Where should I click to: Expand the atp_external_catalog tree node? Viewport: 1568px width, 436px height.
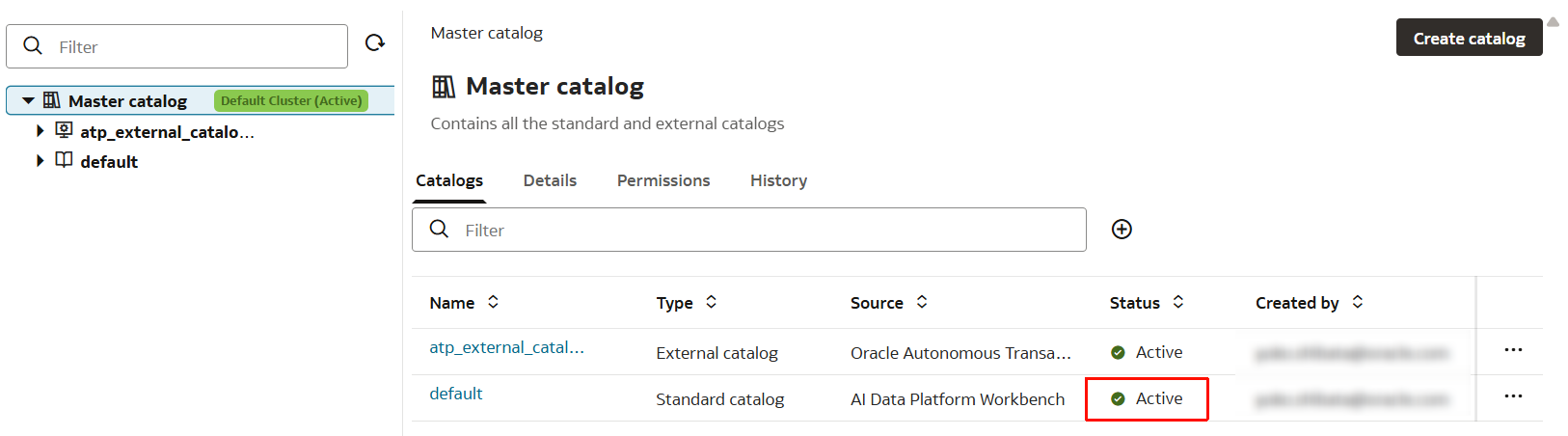coord(41,131)
